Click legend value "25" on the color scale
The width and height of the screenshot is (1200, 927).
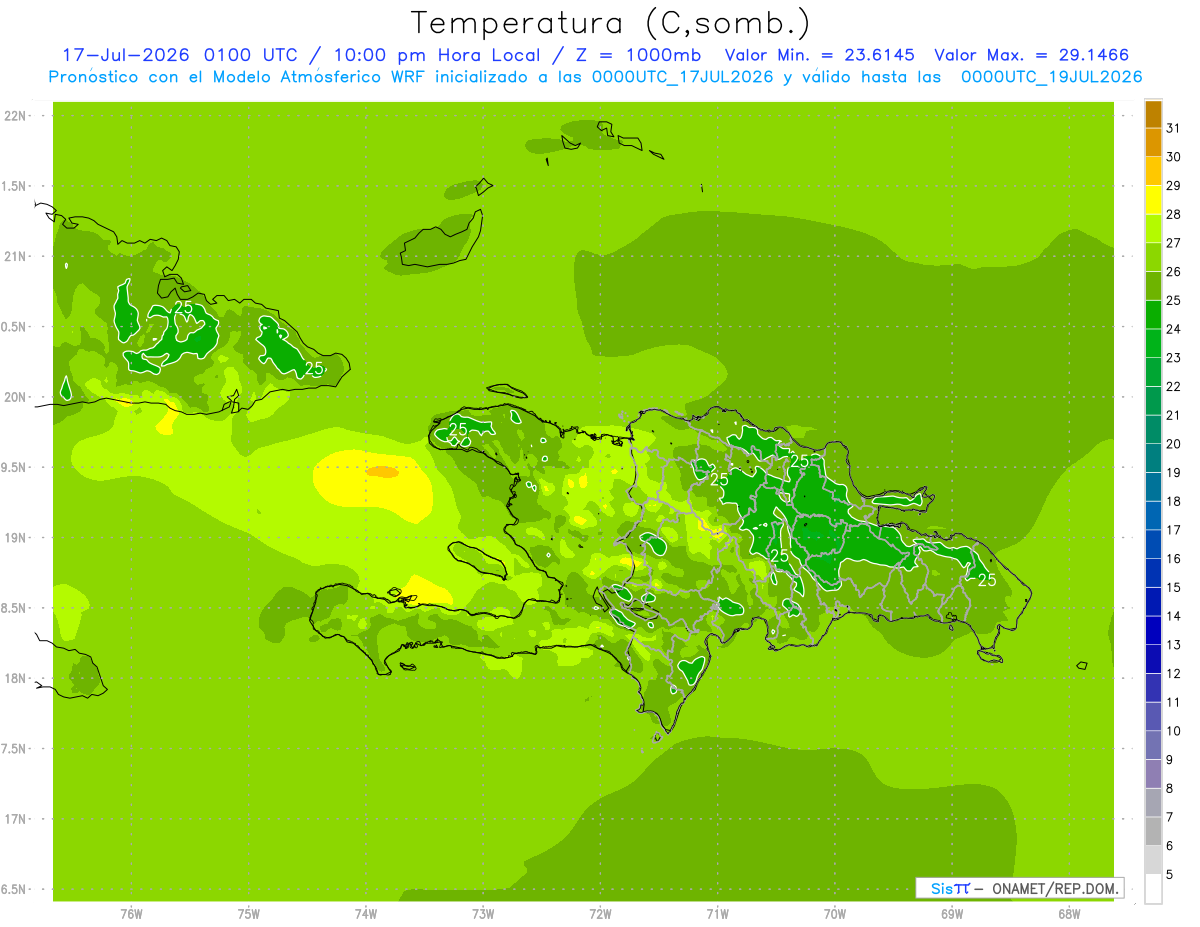click(x=1173, y=300)
